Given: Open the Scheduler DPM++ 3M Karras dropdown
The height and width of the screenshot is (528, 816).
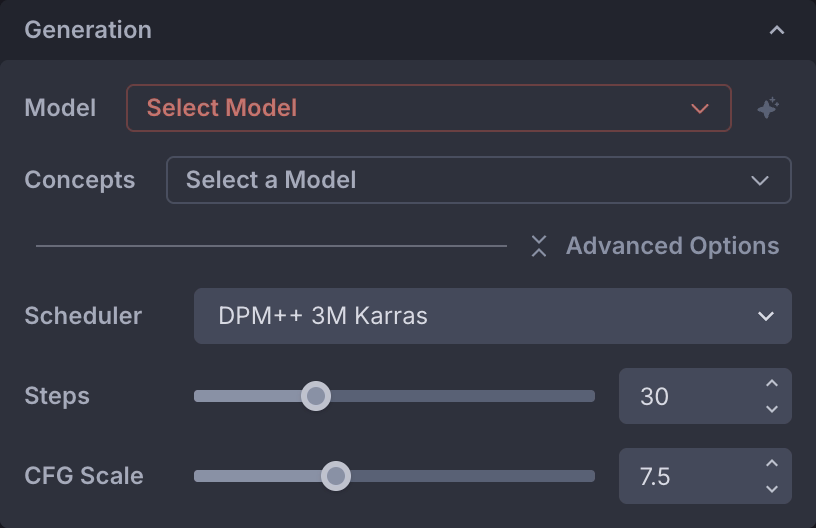Looking at the screenshot, I should [492, 316].
